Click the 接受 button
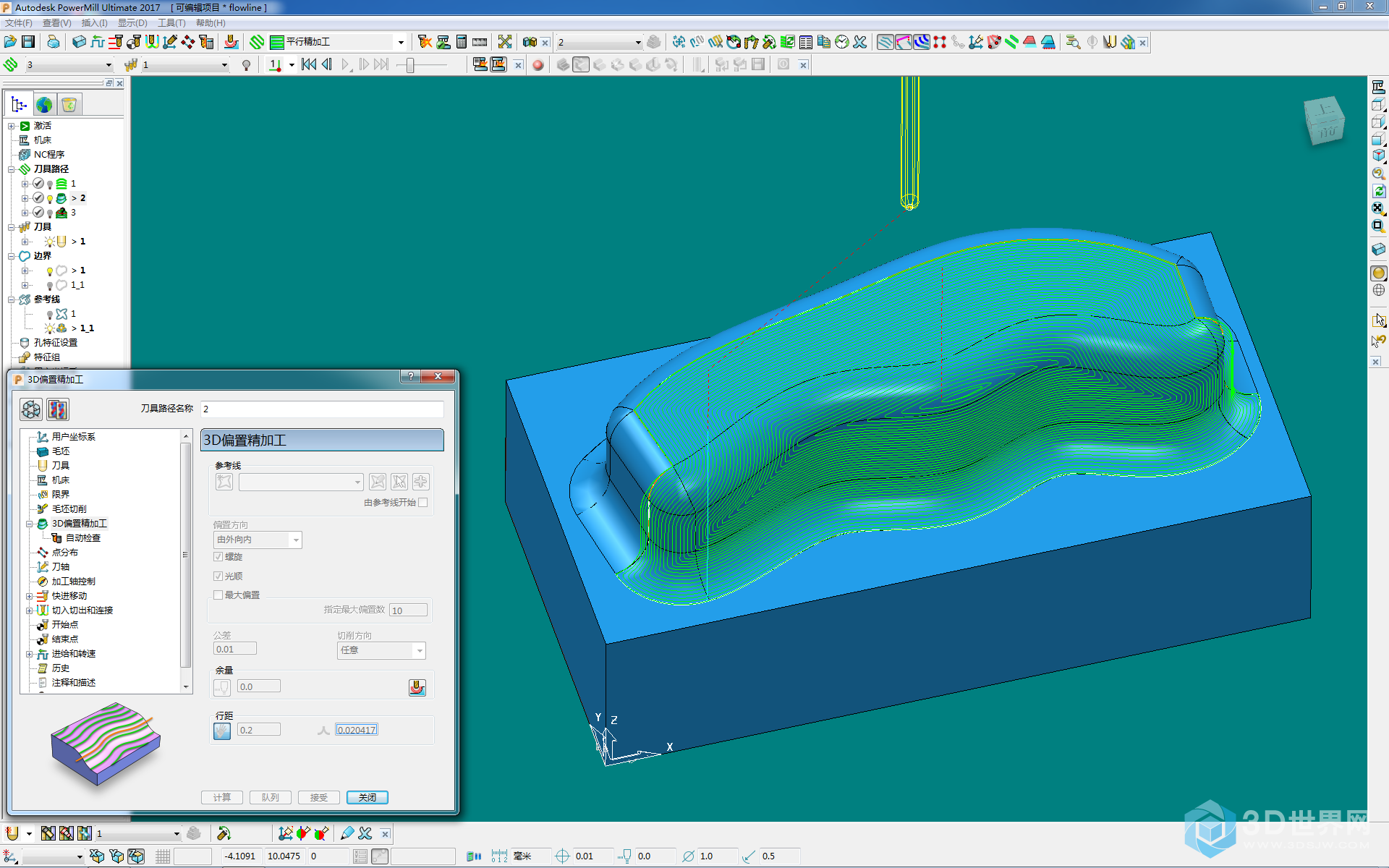This screenshot has height=868, width=1389. point(319,797)
